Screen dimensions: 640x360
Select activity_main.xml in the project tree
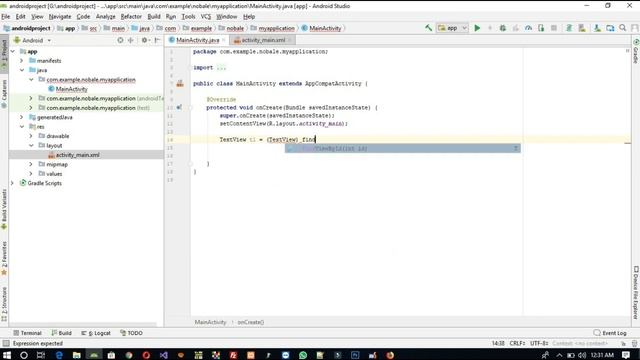pyautogui.click(x=78, y=155)
